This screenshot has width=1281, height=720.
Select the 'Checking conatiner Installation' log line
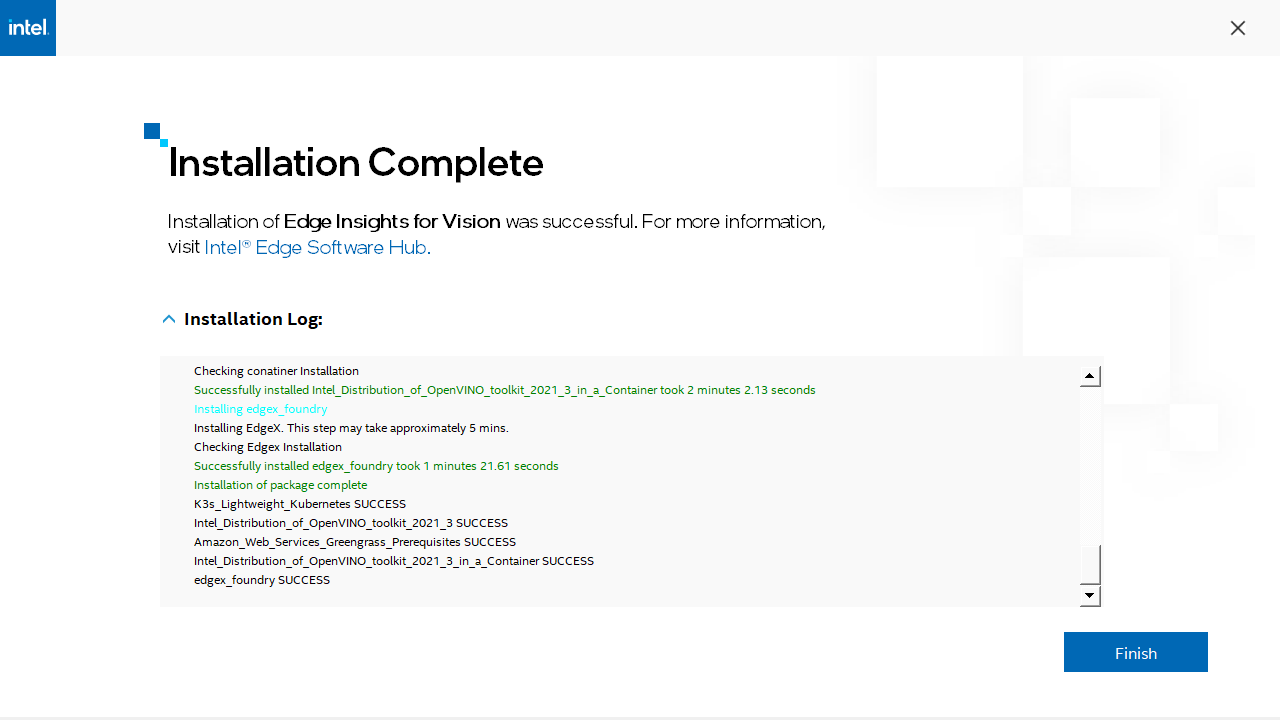(x=276, y=371)
